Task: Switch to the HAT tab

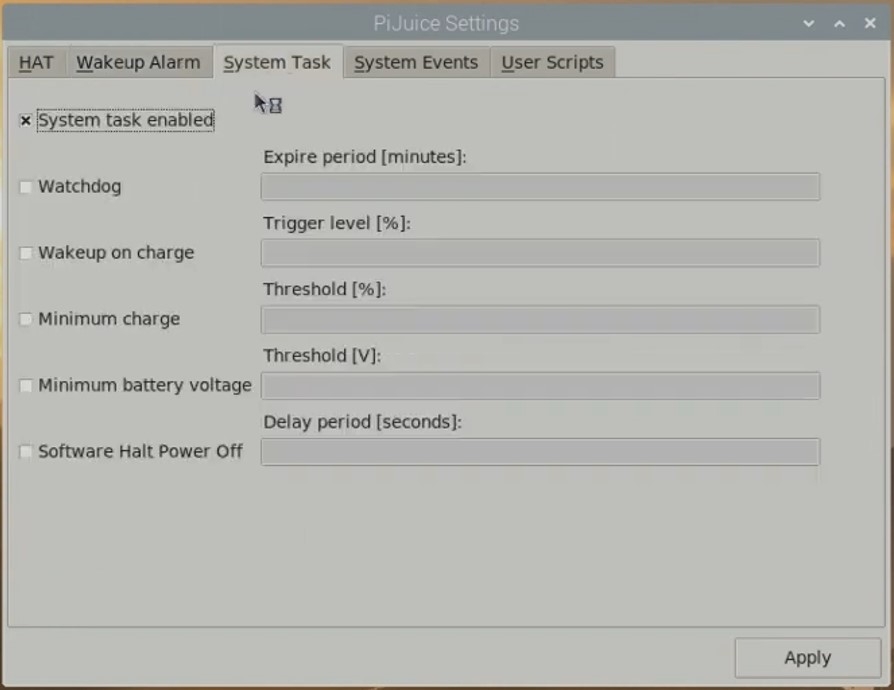Action: [36, 62]
